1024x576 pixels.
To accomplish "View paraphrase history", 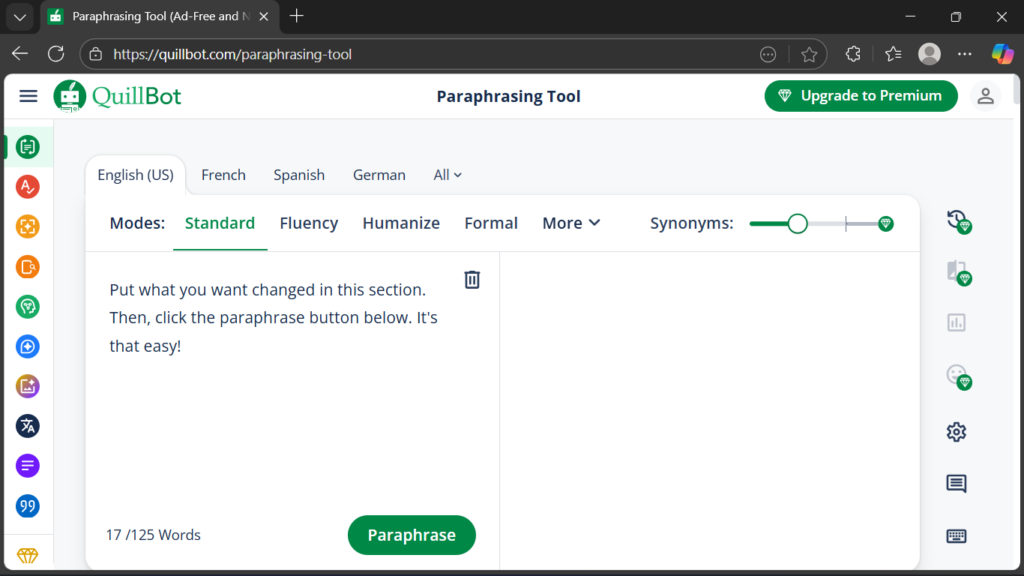I will coord(957,222).
